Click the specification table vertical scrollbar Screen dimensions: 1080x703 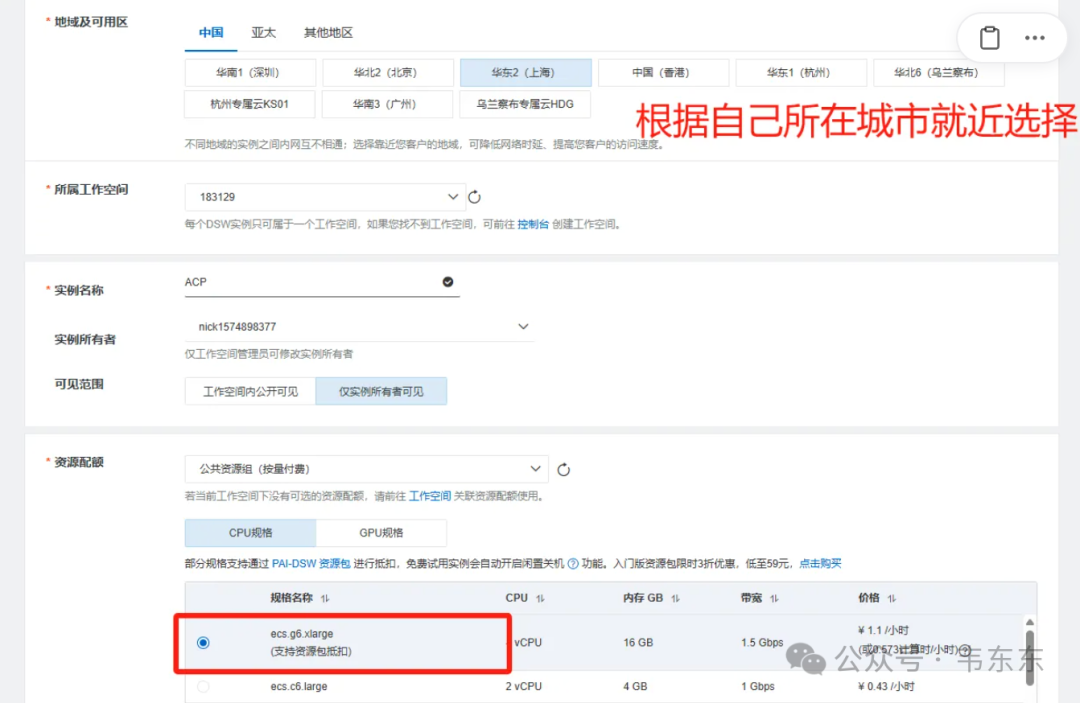click(x=1030, y=658)
